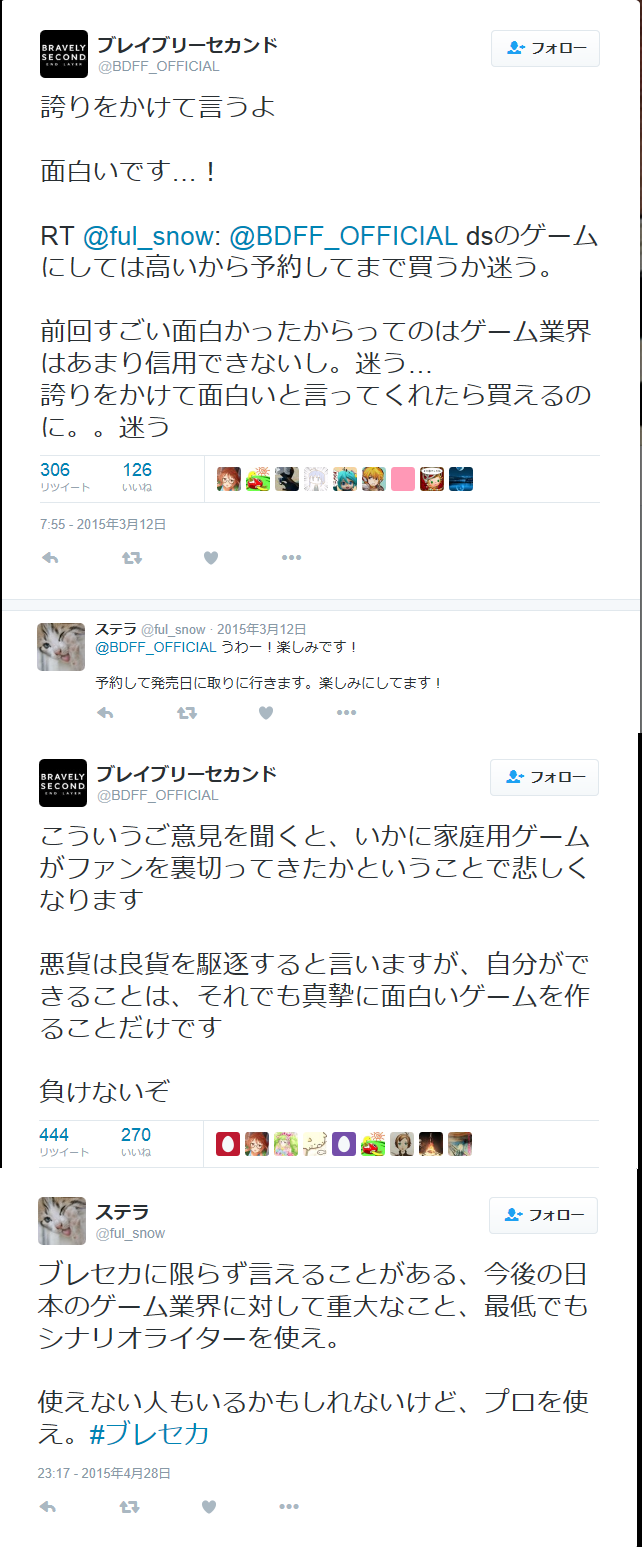Reply to the first BDFF_OFFICIAL tweet
The height and width of the screenshot is (1547, 642).
(50, 558)
